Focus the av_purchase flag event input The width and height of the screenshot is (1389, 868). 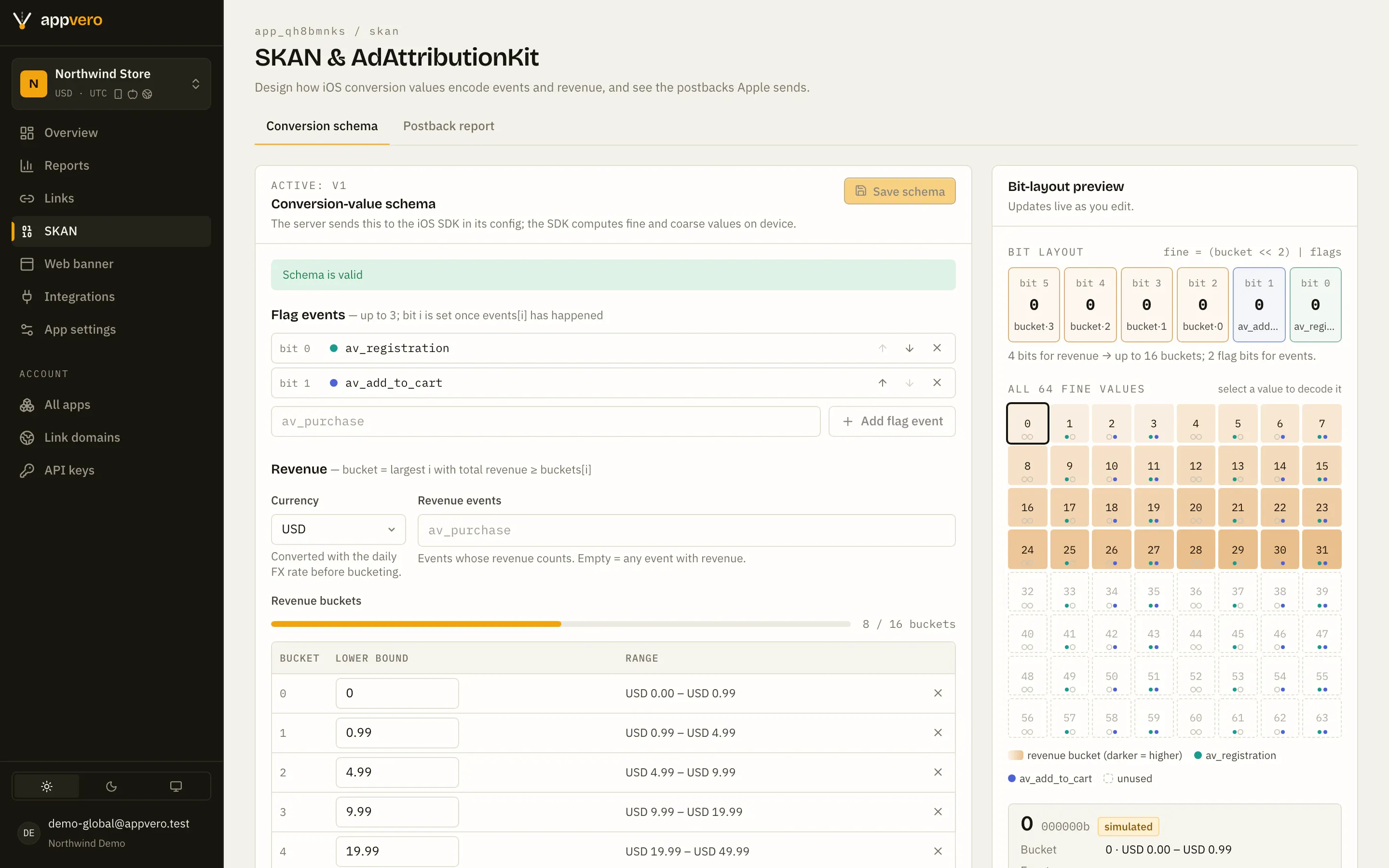pyautogui.click(x=545, y=421)
